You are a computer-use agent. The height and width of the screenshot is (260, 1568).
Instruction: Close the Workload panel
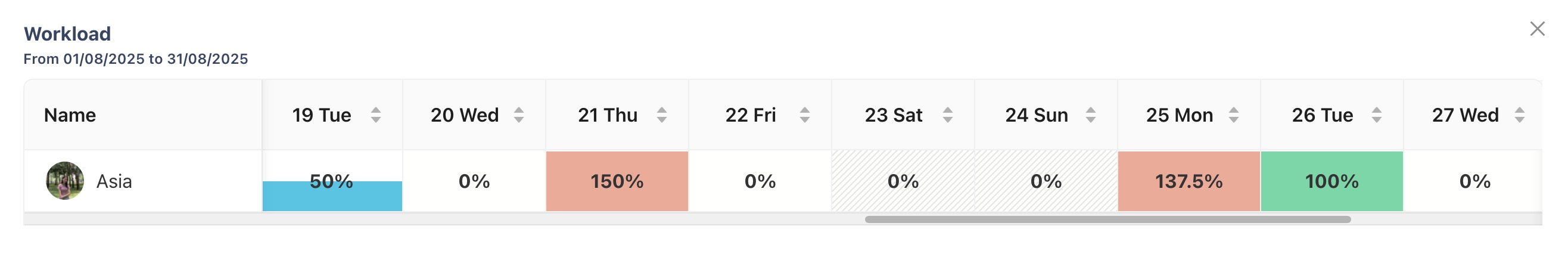coord(1537,29)
